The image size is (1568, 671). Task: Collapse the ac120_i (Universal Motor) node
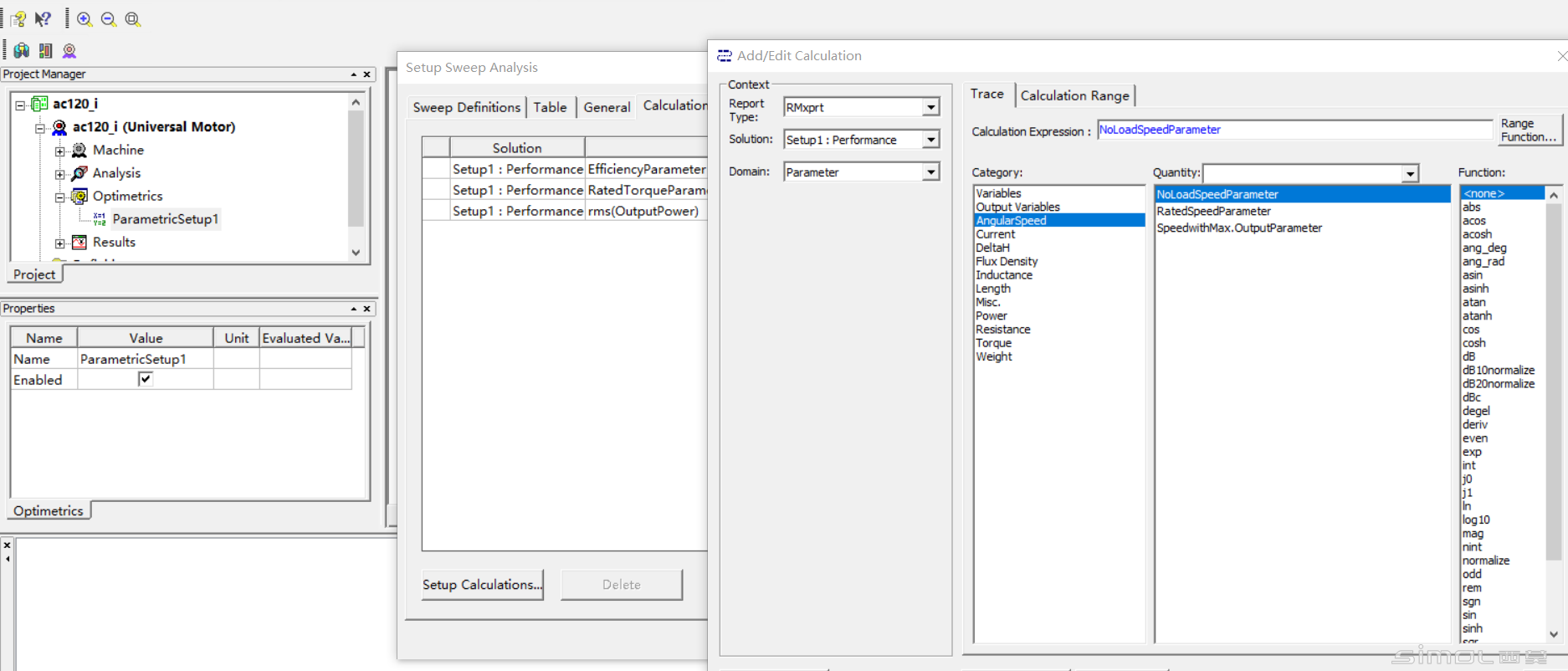click(x=39, y=129)
